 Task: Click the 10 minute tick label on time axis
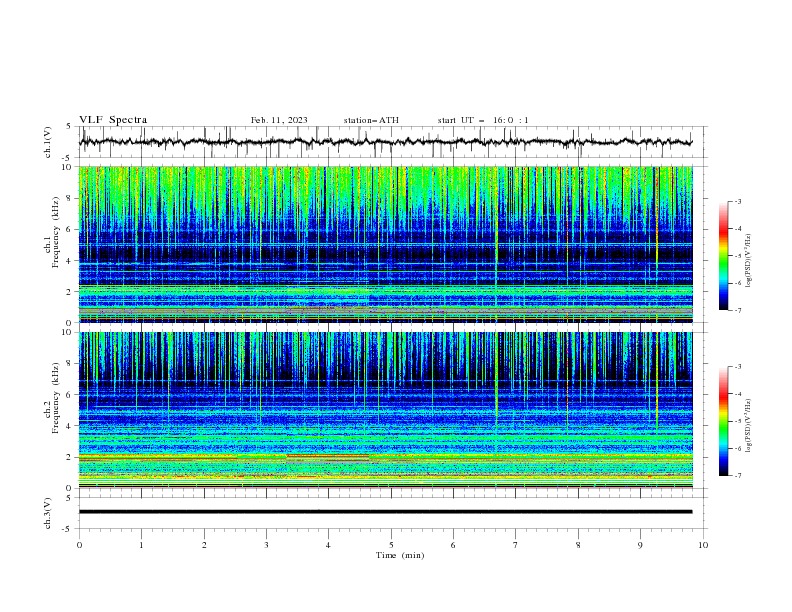pyautogui.click(x=703, y=545)
